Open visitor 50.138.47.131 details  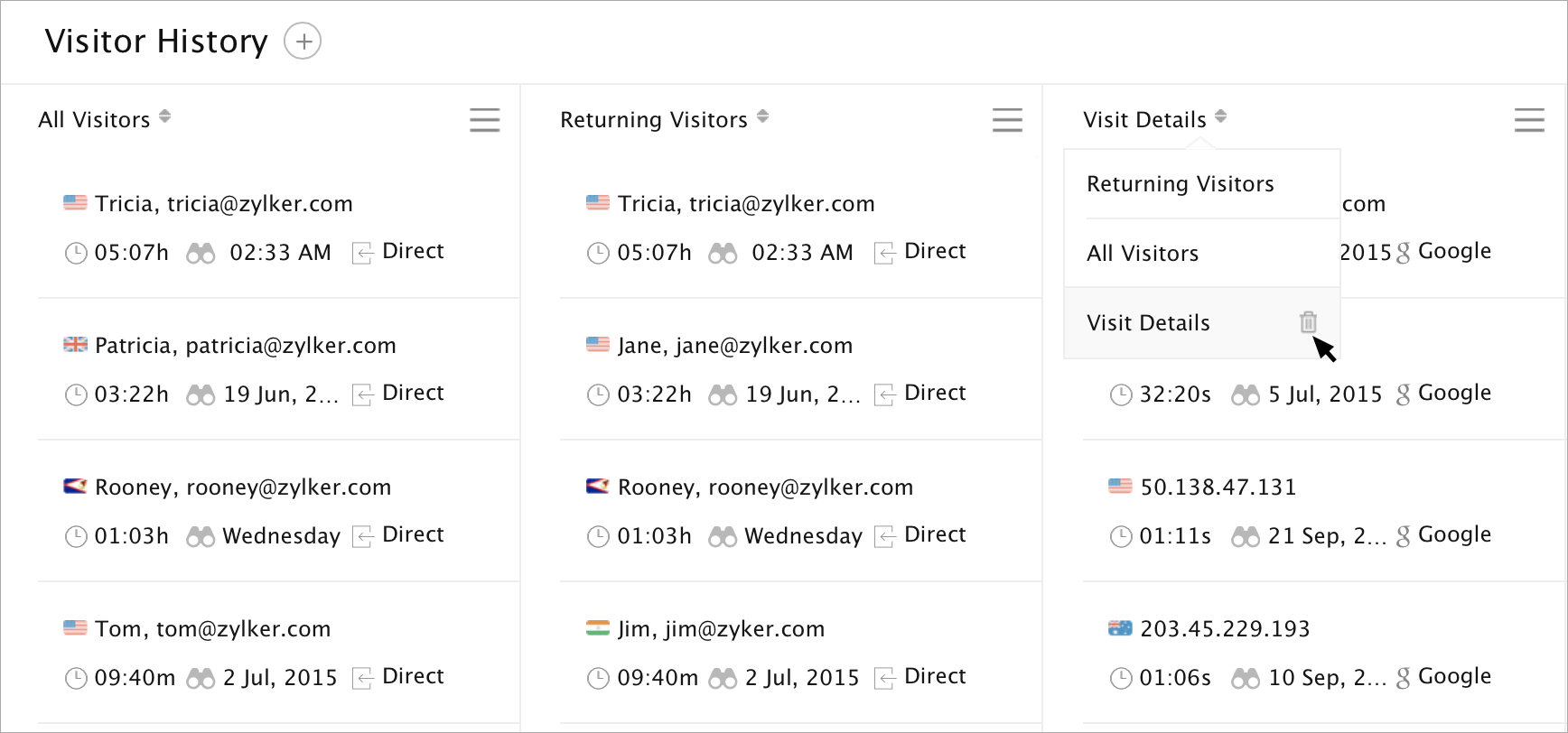(1218, 487)
